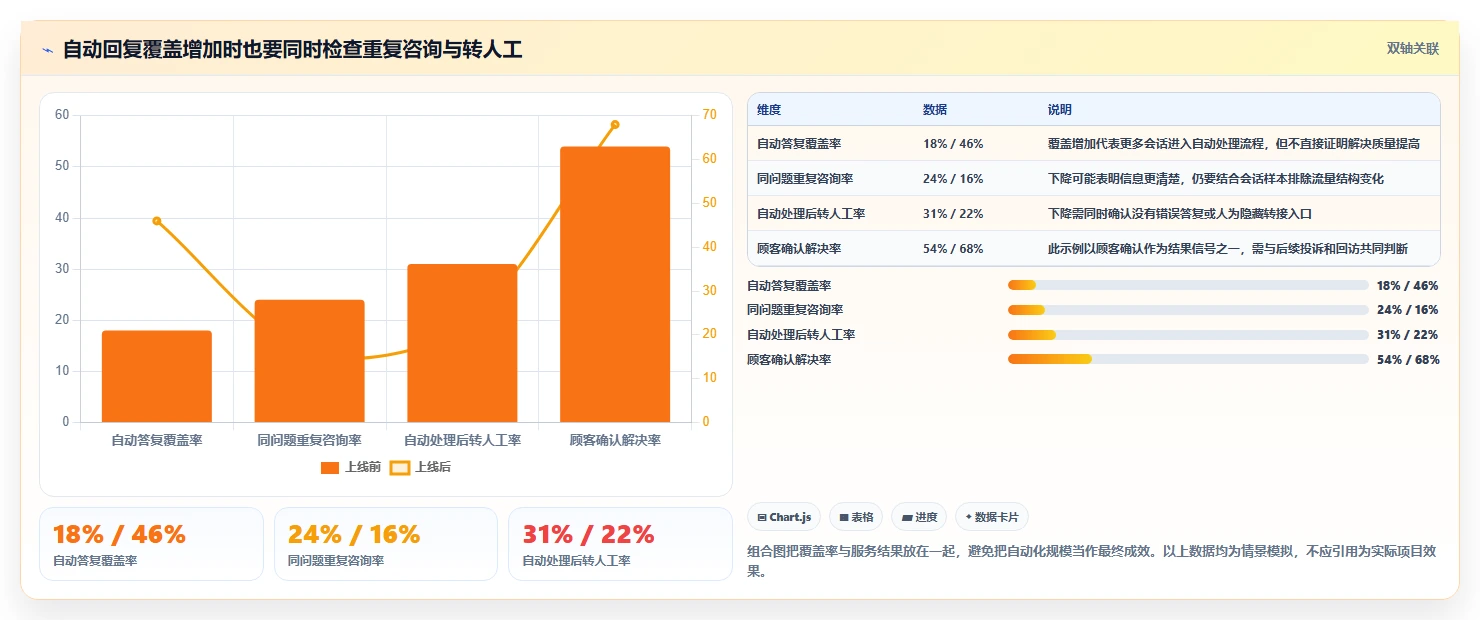This screenshot has height=620, width=1480.
Task: Click the 同问题重复咨询率 progress bar
Action: coord(1188,310)
